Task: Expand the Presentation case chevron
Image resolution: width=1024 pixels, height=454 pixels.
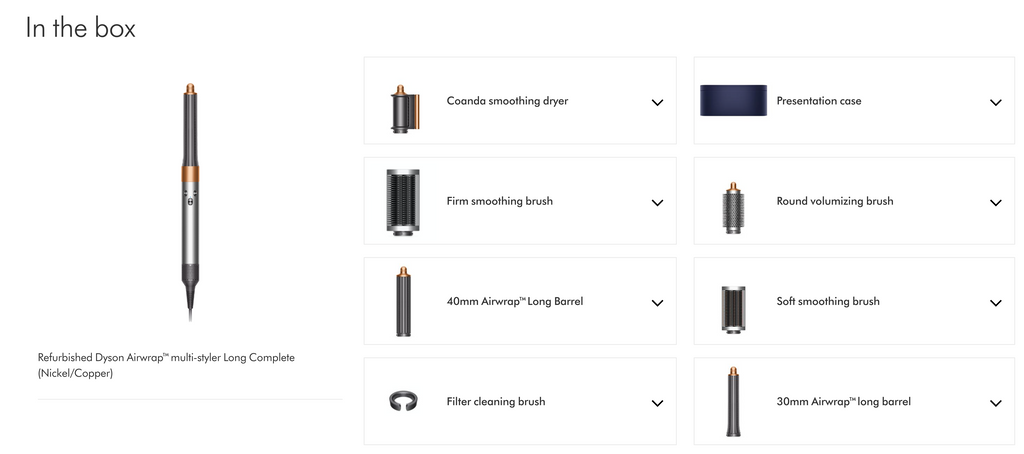Action: coord(995,103)
